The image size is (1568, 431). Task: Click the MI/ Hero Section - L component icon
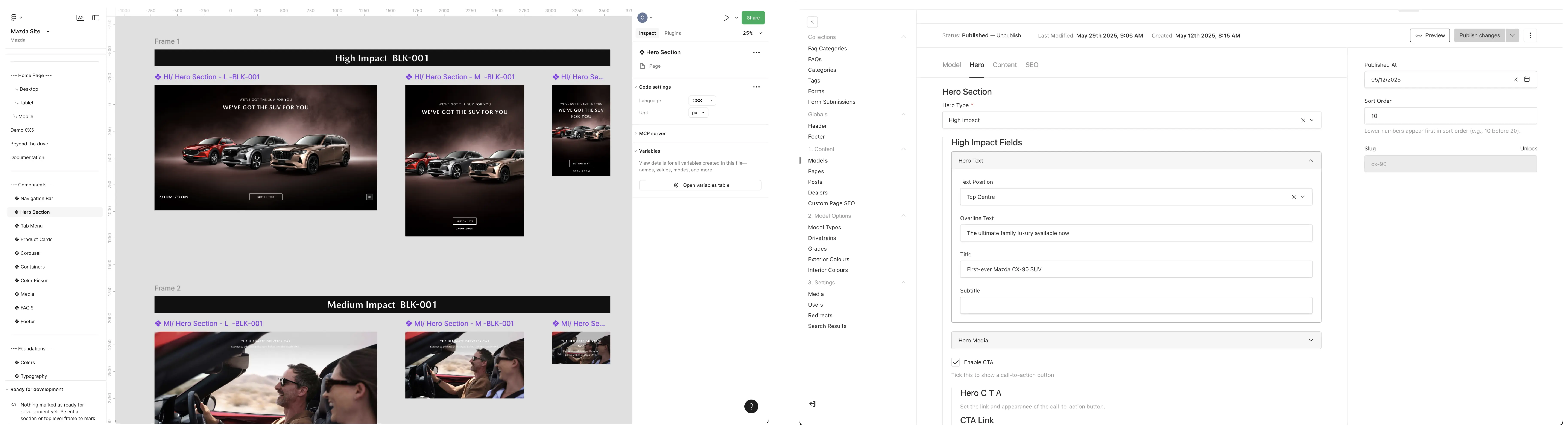(158, 324)
